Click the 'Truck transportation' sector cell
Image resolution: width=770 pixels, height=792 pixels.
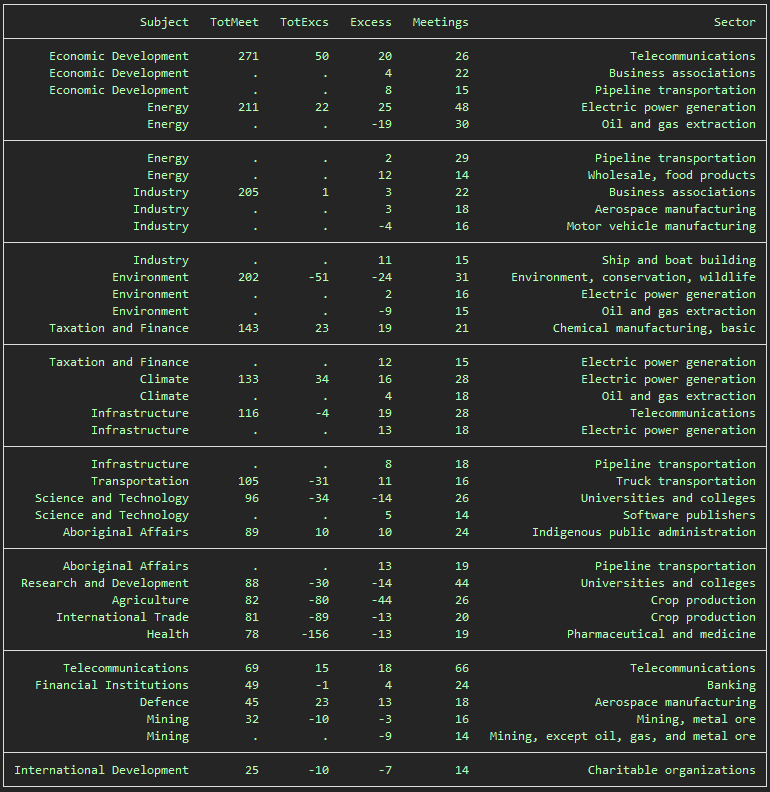[686, 481]
